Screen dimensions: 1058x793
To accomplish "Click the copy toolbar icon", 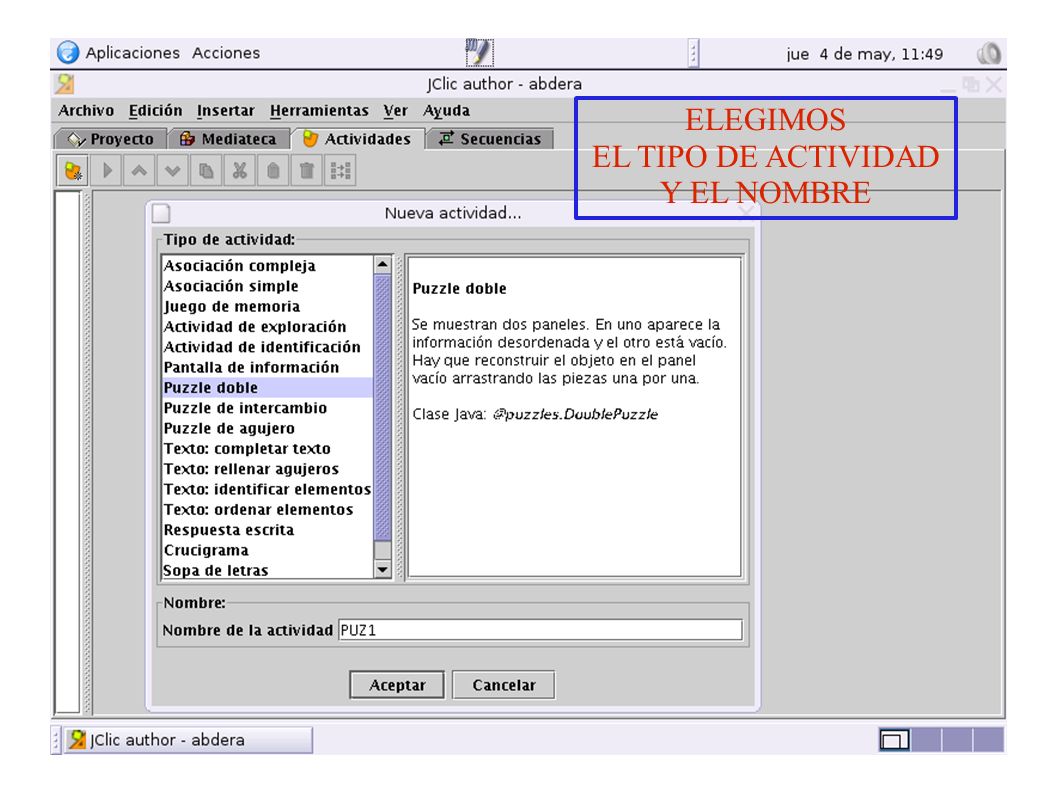I will pyautogui.click(x=206, y=171).
